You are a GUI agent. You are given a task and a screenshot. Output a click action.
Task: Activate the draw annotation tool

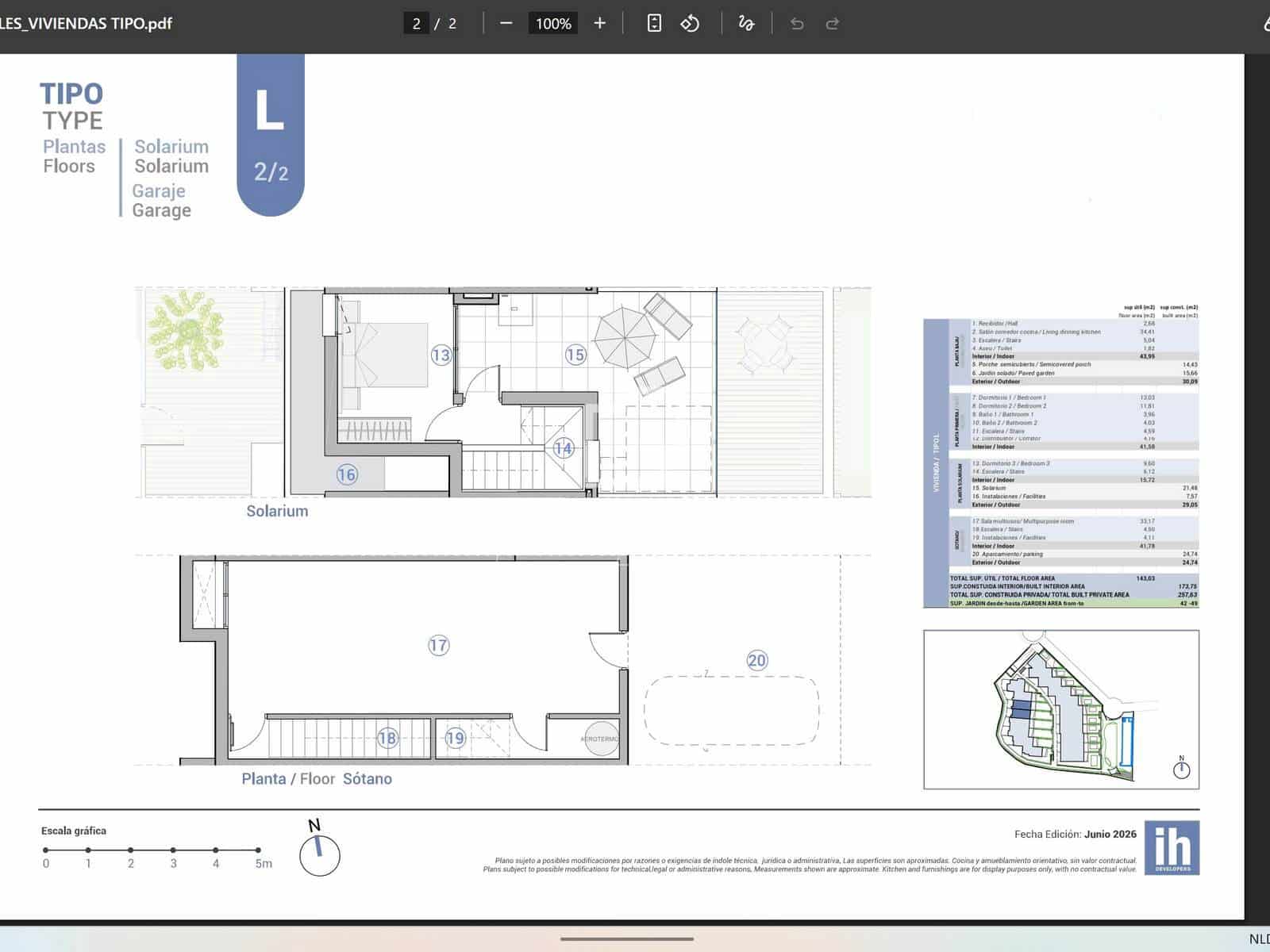coord(746,24)
